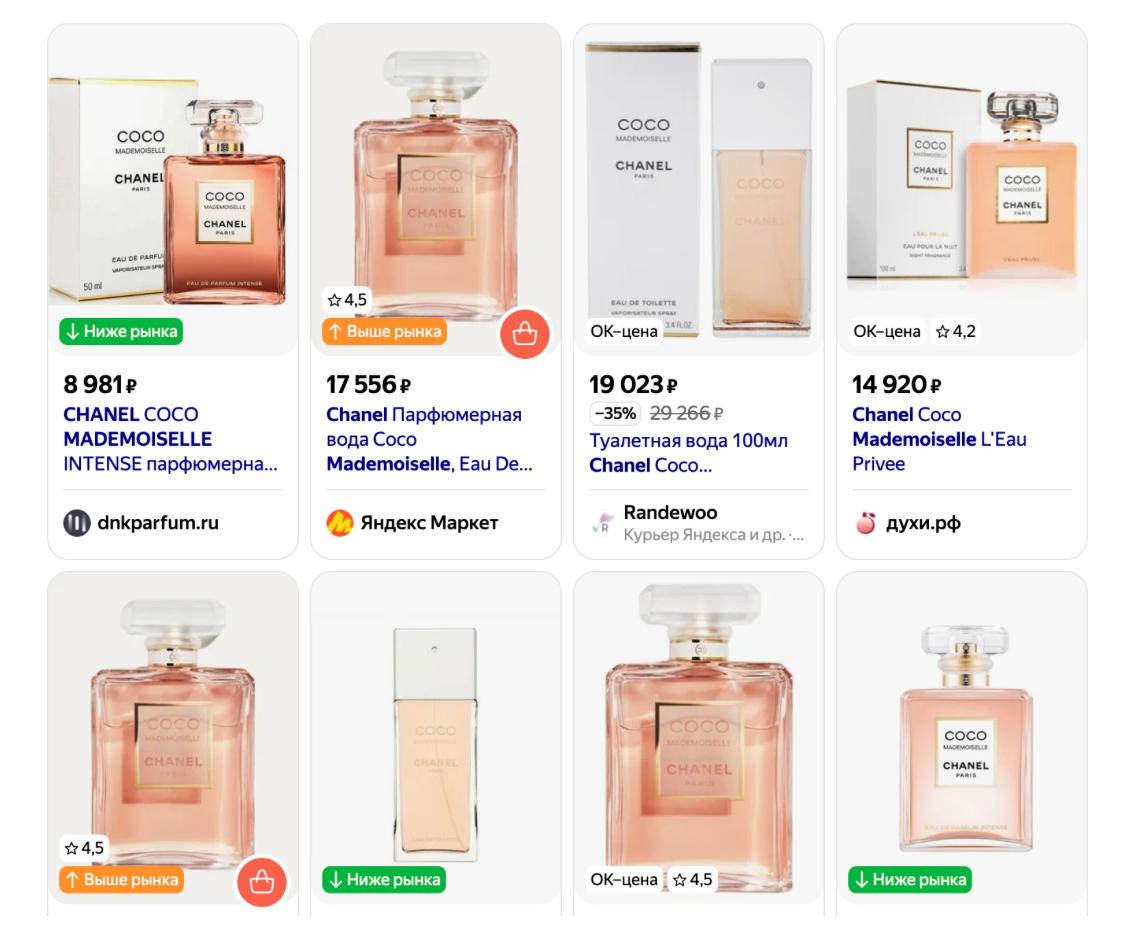1130x936 pixels.
Task: Open the Eau de Toilette boxed thumbnail
Action: pos(698,180)
